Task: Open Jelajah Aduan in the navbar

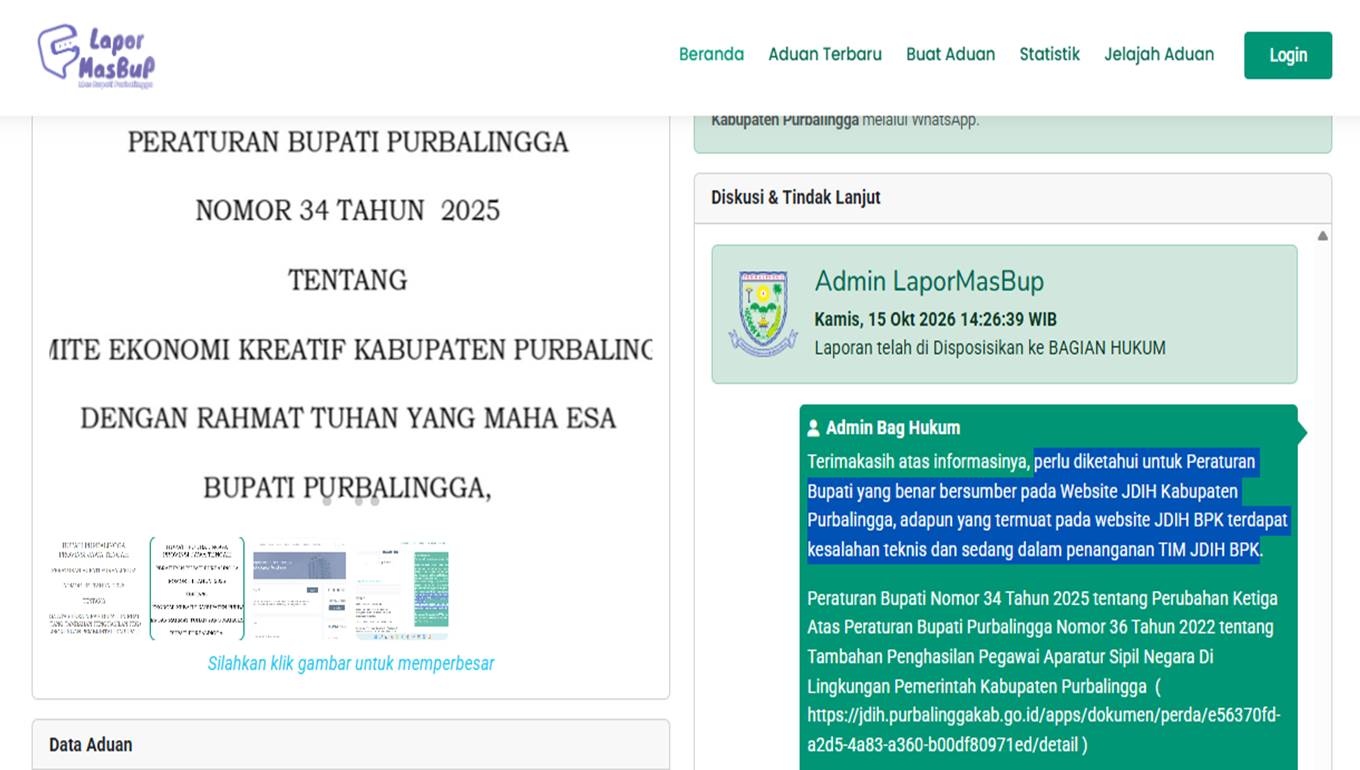Action: coord(1159,55)
